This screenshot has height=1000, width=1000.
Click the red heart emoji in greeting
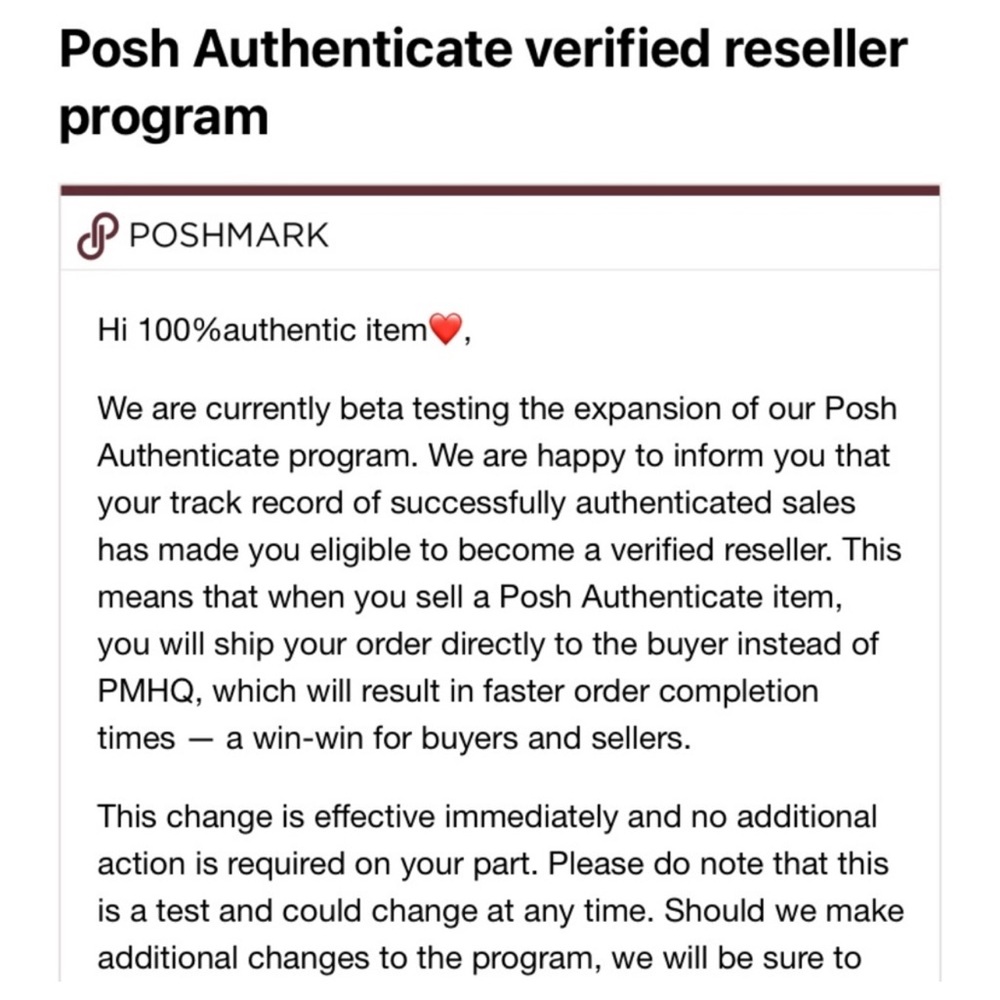click(x=445, y=329)
